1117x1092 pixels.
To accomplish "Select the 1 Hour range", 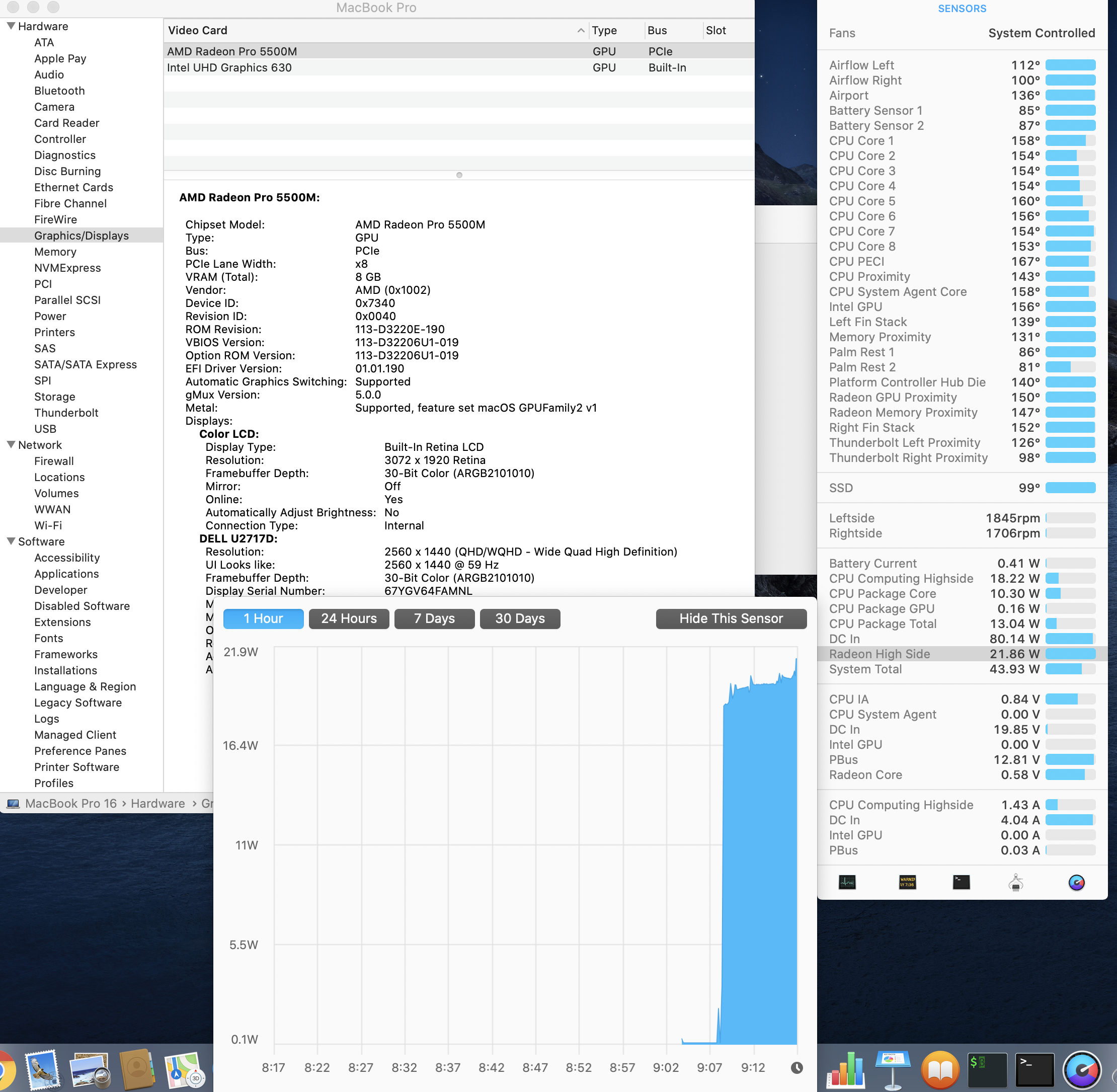I will point(263,618).
